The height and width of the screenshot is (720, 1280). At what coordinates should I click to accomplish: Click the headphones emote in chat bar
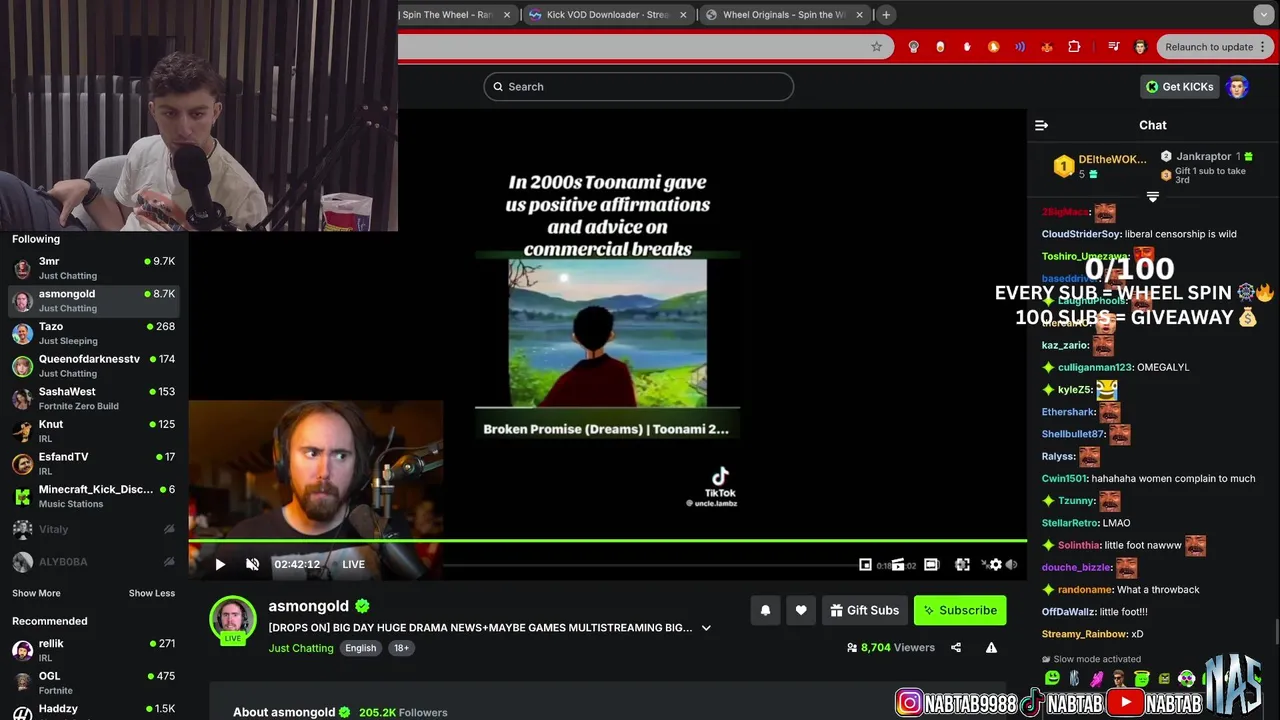[1187, 678]
